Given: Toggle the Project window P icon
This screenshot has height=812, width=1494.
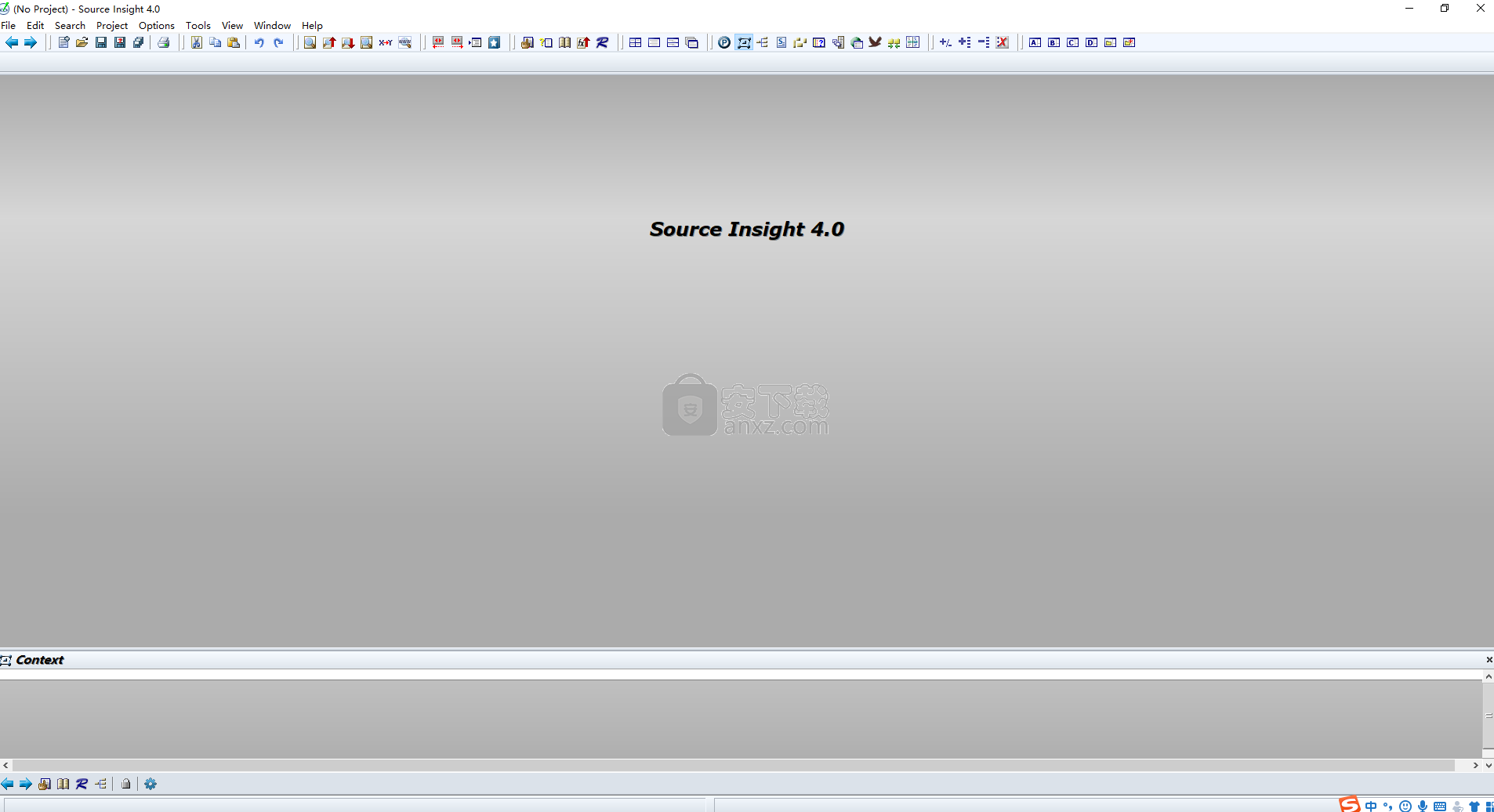Looking at the screenshot, I should point(724,42).
